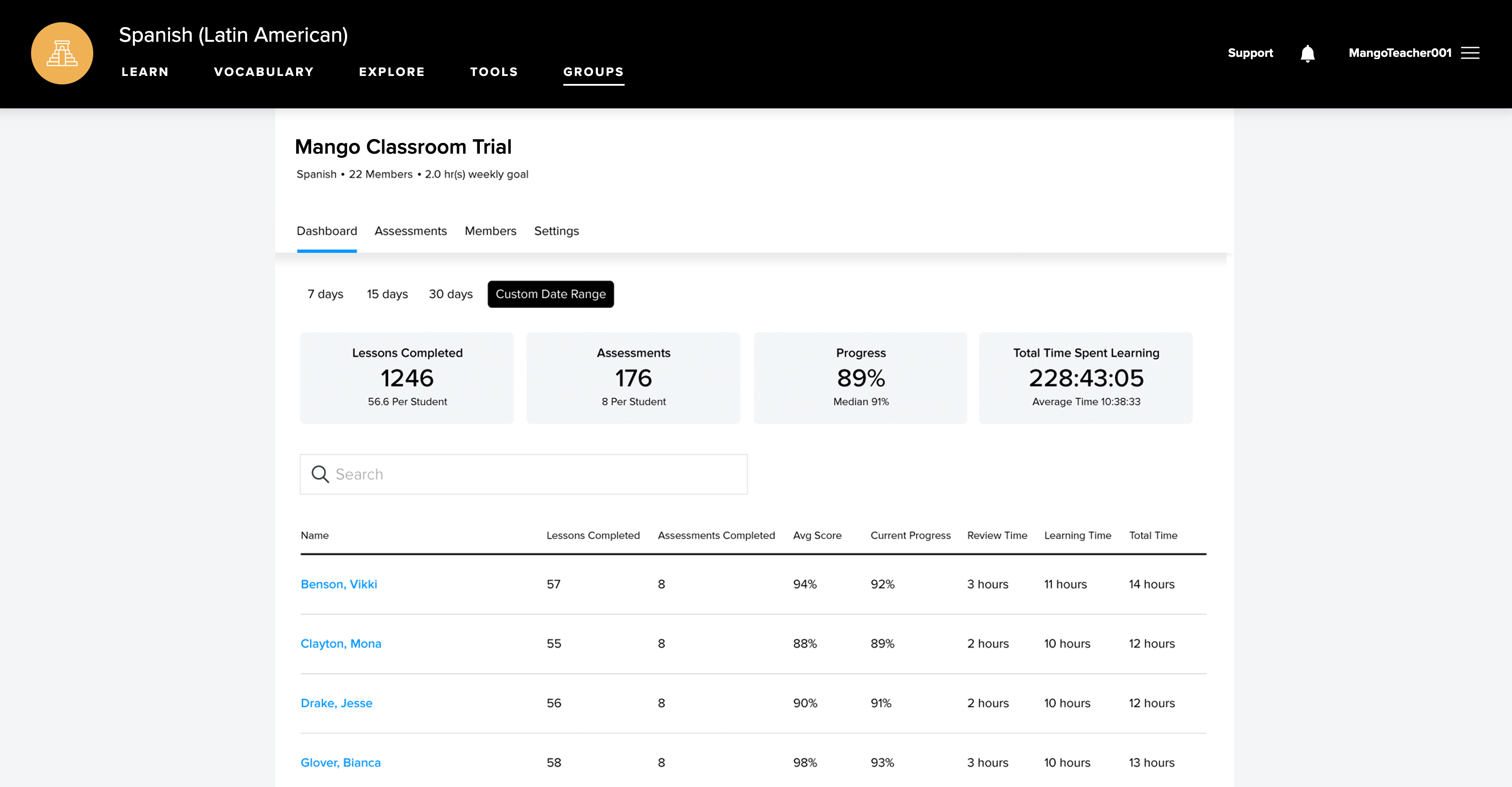This screenshot has width=1512, height=787.
Task: Click the Mango Classroom Trial heading
Action: (x=403, y=147)
